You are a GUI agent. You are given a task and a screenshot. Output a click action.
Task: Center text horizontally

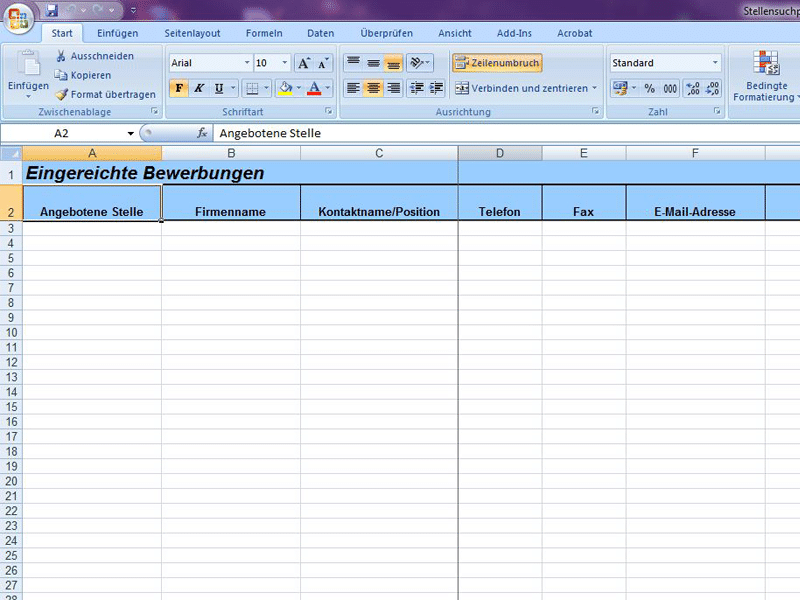click(x=373, y=88)
